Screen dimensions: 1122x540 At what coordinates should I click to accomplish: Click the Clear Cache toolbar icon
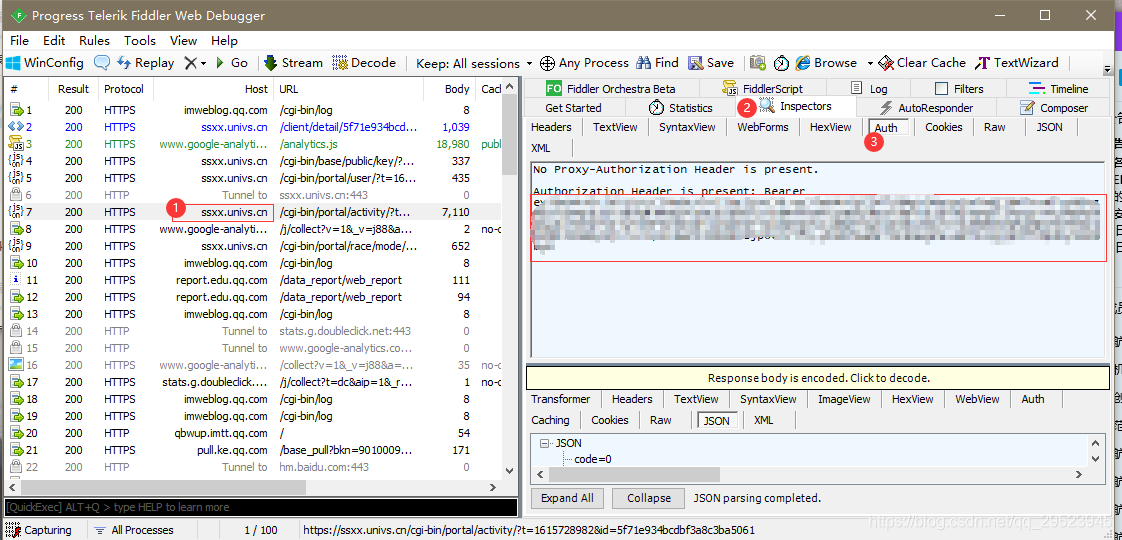[x=922, y=63]
